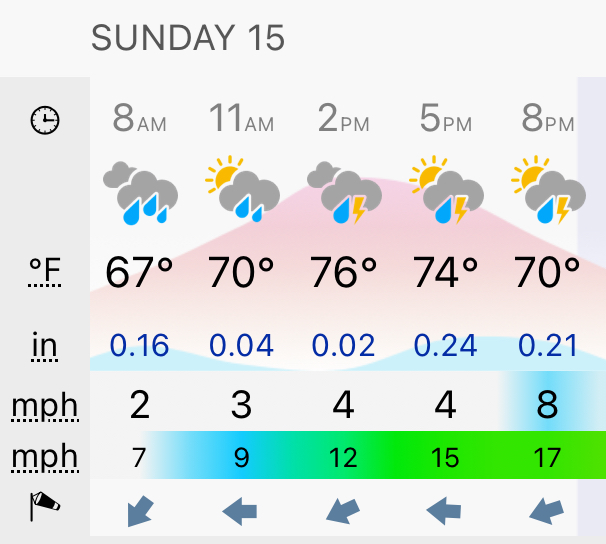The height and width of the screenshot is (544, 606).
Task: Open the SUNDAY 15 day header
Action: tap(188, 37)
